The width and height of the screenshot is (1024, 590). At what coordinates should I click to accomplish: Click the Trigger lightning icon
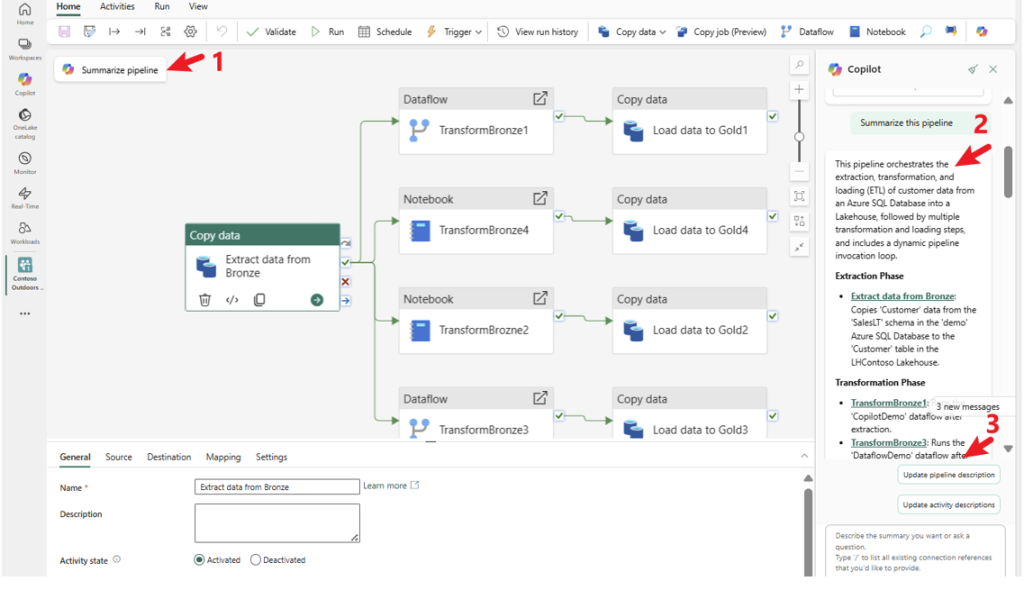coord(431,31)
